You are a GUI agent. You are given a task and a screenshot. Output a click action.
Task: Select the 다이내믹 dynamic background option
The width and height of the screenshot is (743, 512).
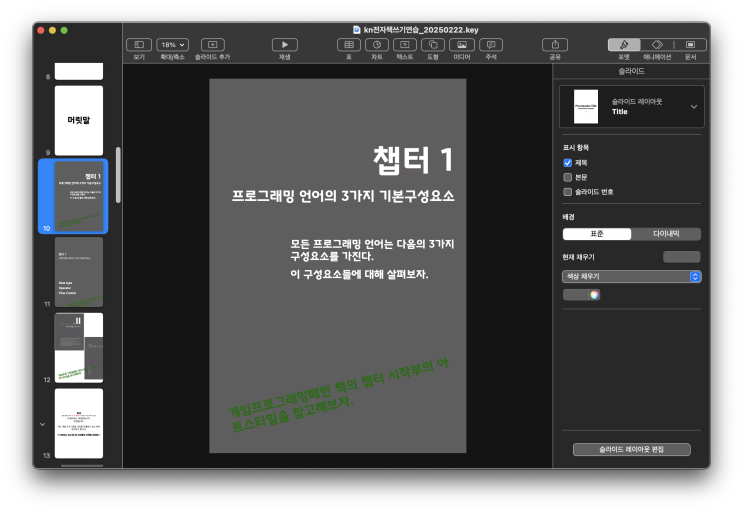[666, 234]
